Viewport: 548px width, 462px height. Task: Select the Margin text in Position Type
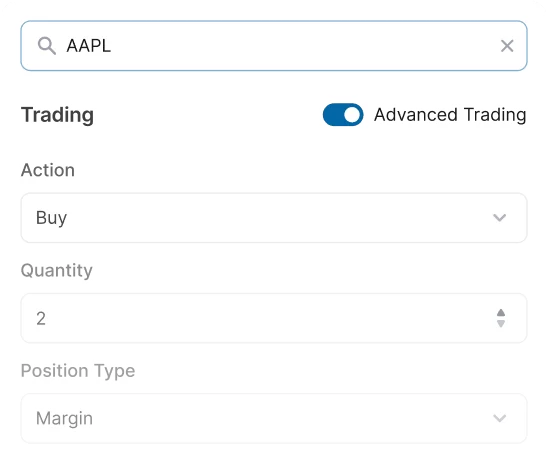64,419
